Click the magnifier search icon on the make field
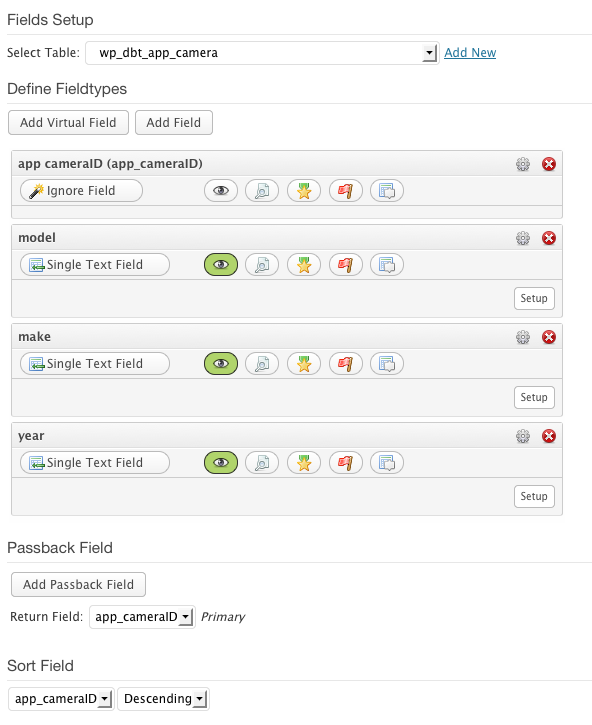 [262, 363]
